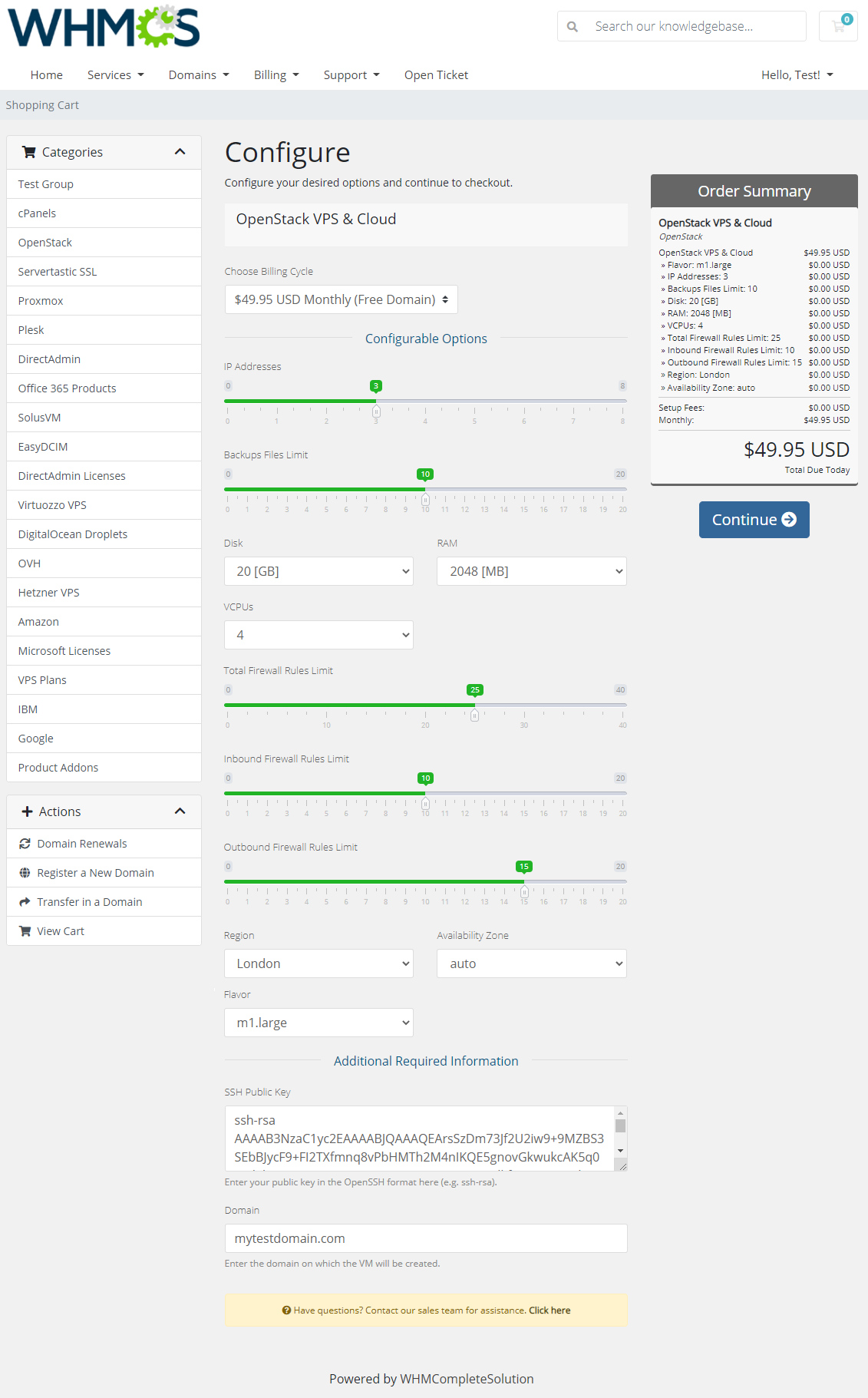Click the Transfer in a Domain arrow icon
868x1398 pixels.
(x=25, y=902)
